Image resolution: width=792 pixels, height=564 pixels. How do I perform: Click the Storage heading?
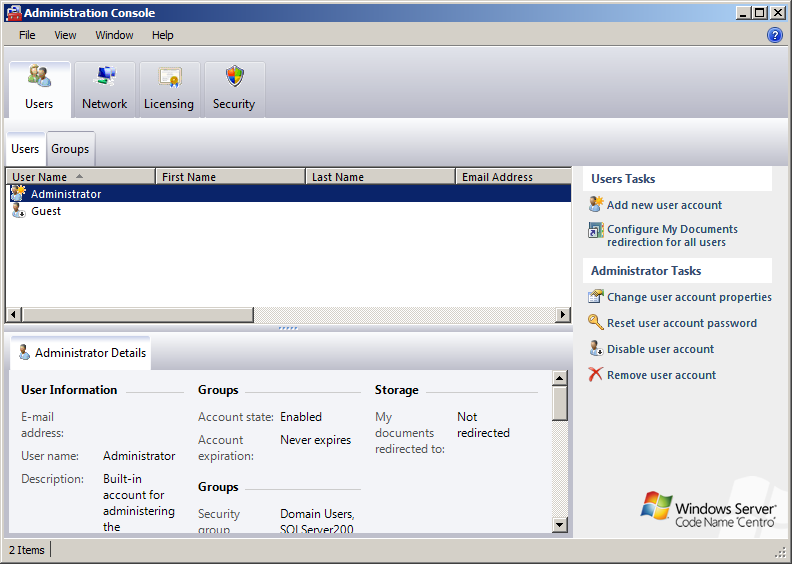click(x=397, y=390)
